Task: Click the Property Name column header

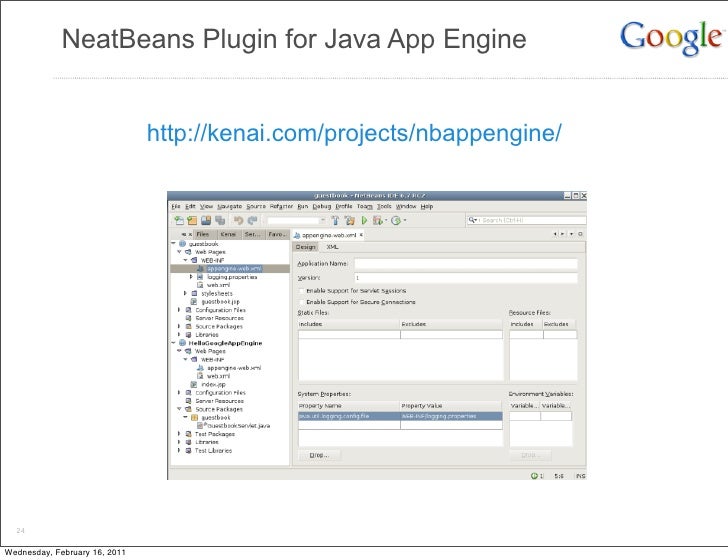Action: [x=349, y=406]
